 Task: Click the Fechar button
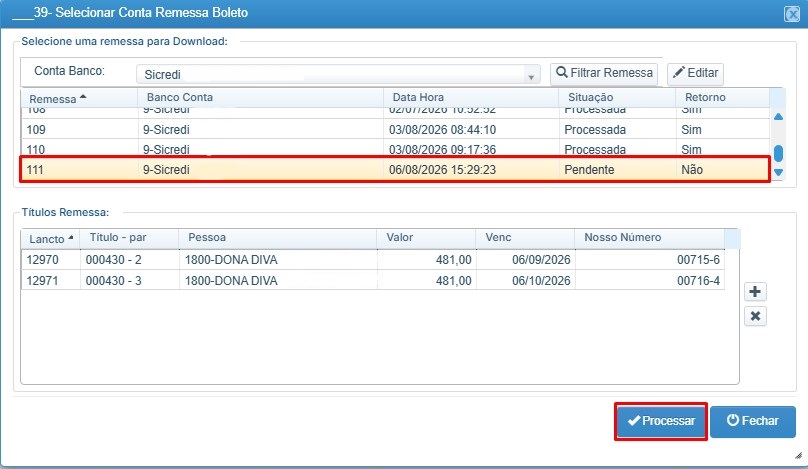point(753,421)
